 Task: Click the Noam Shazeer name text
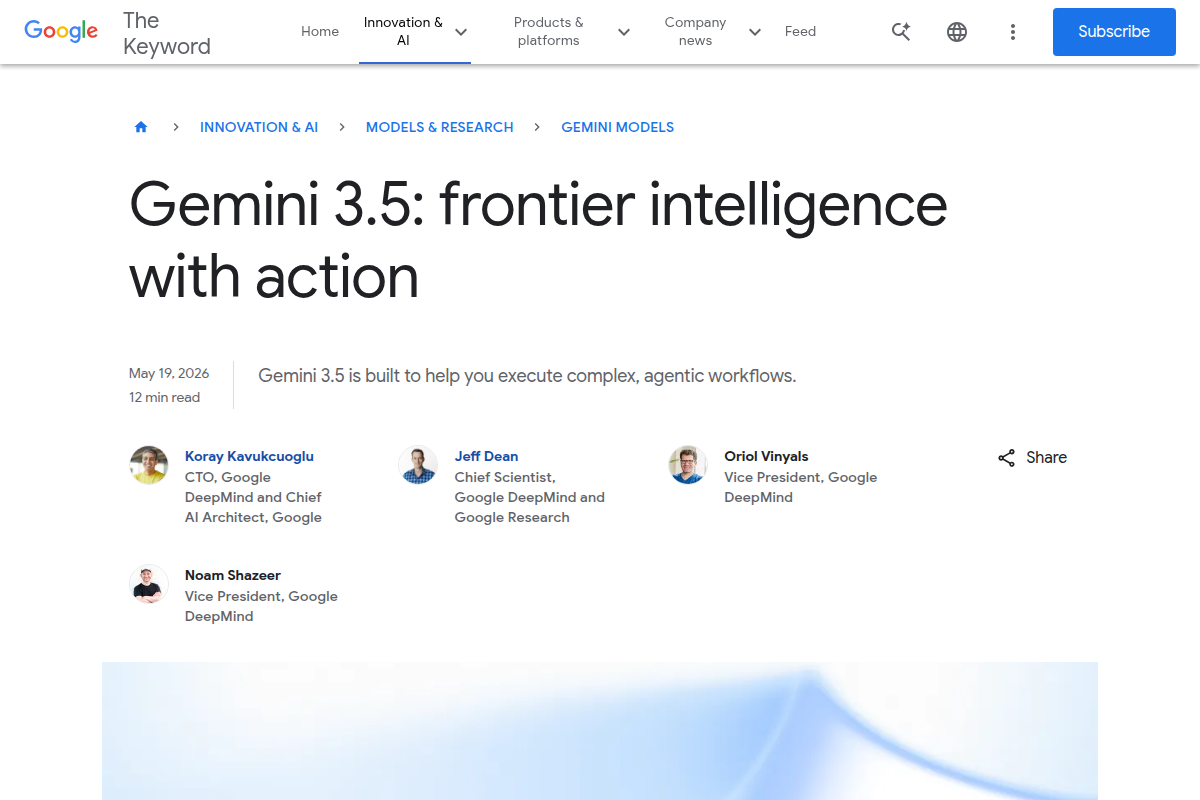pos(233,575)
